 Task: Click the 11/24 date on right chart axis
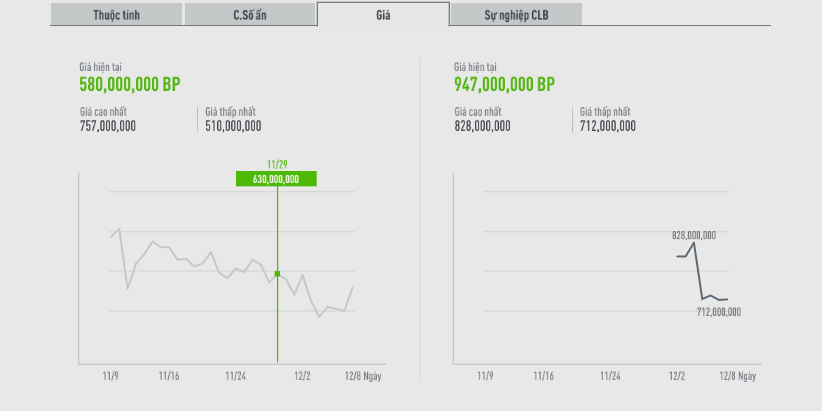[x=610, y=376]
